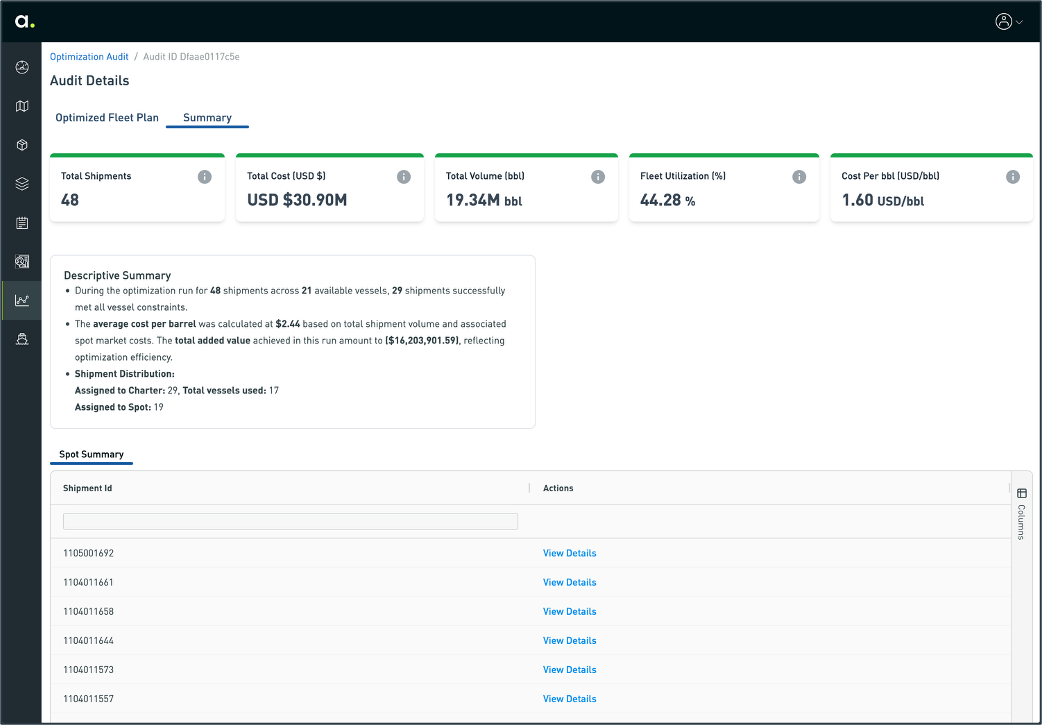The height and width of the screenshot is (726, 1042).
Task: View Details for shipment 1104011644
Action: [x=570, y=641]
